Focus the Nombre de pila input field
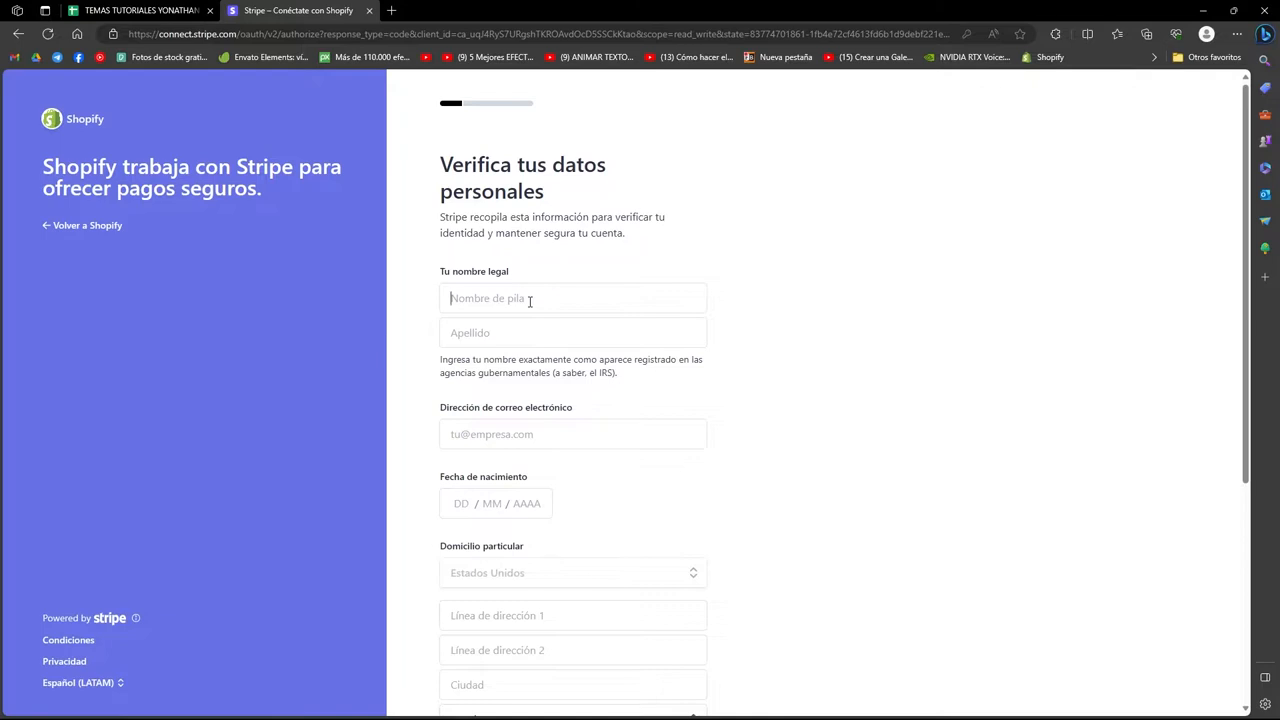 573,298
